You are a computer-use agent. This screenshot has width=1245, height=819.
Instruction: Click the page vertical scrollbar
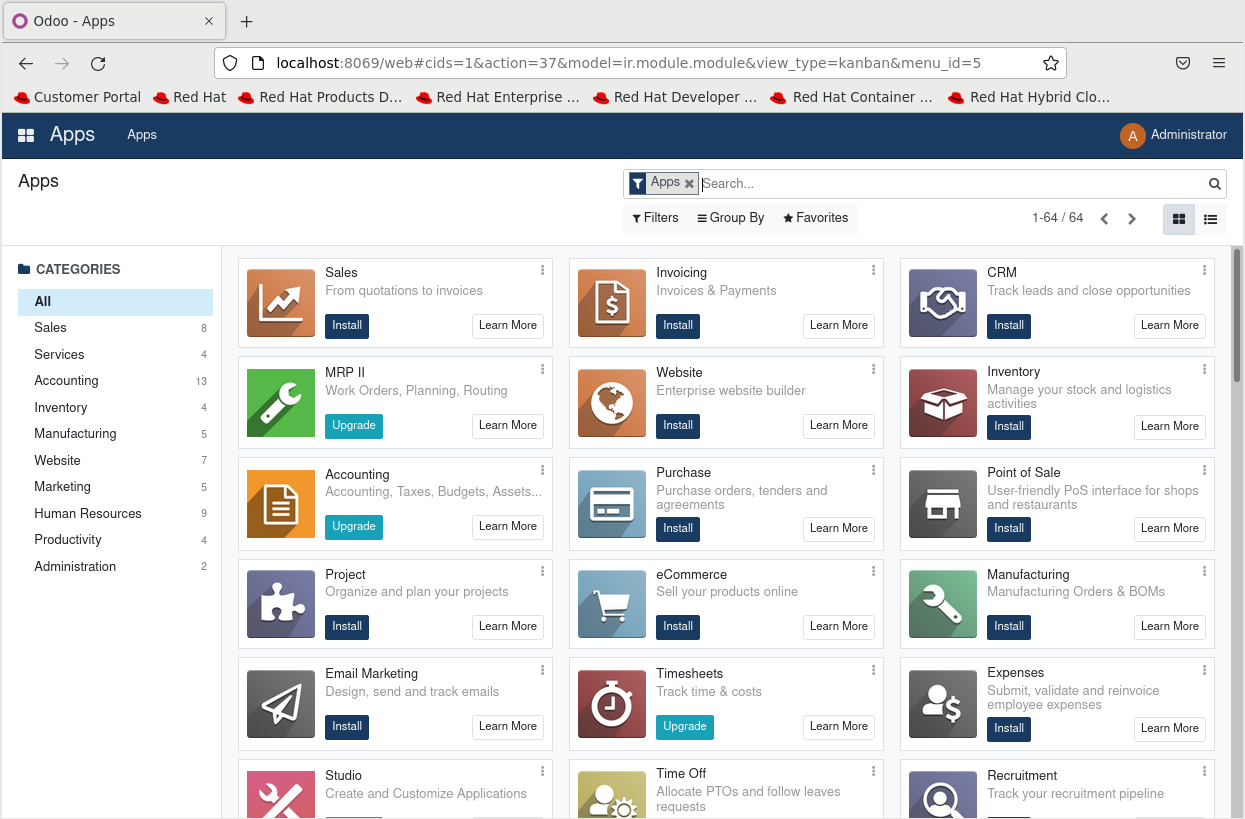(1237, 315)
